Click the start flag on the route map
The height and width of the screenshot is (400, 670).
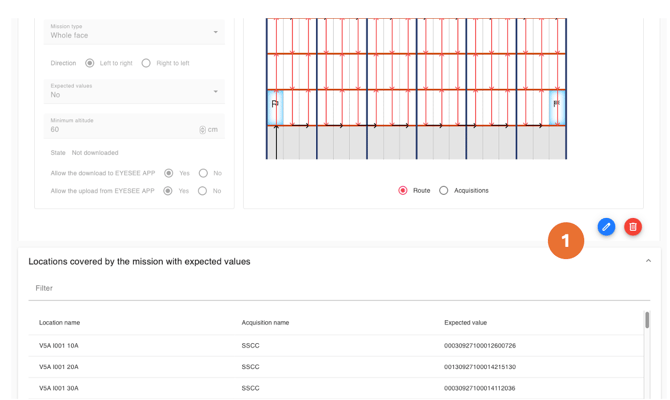275,104
